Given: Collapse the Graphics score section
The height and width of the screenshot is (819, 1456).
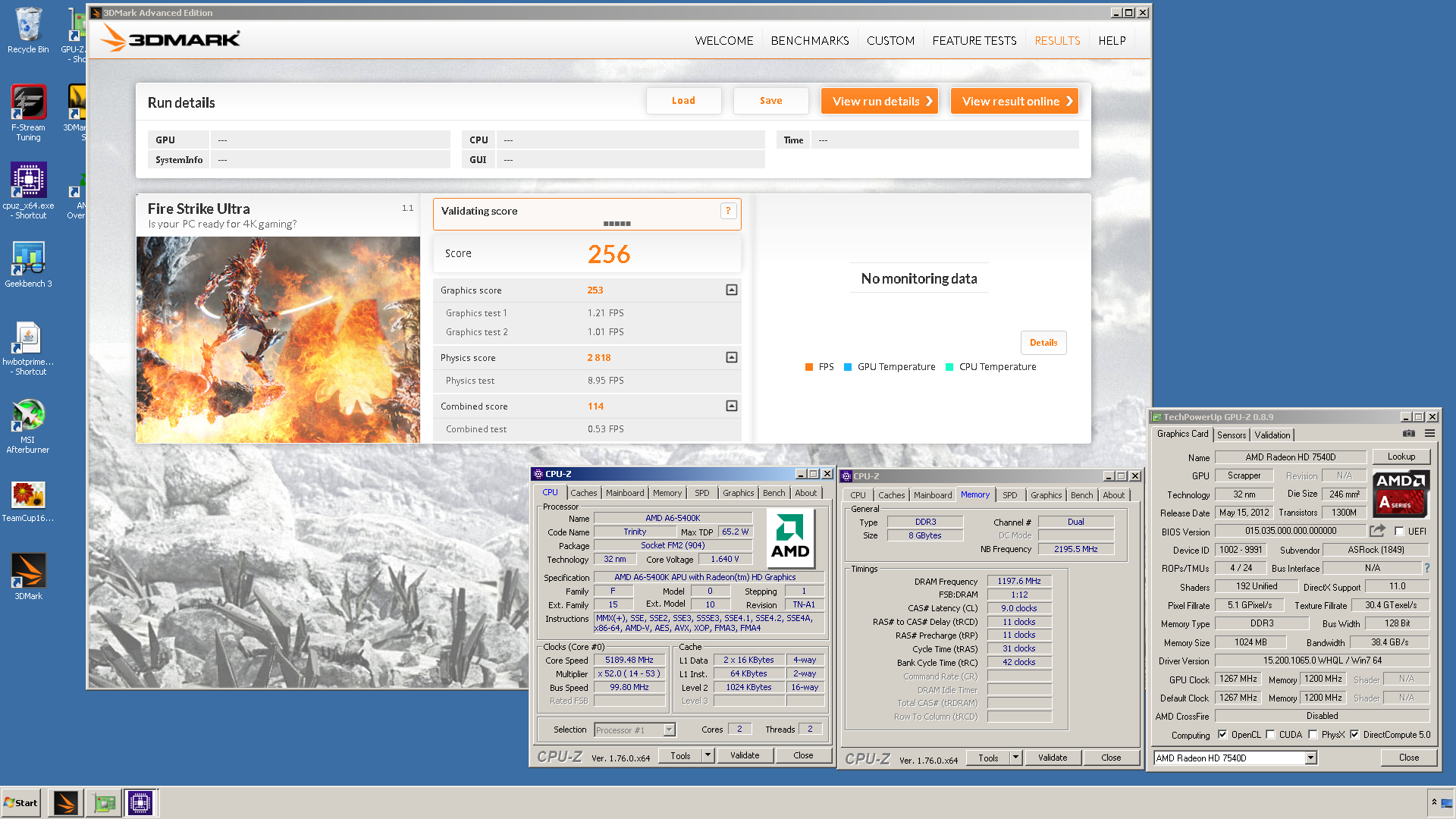Looking at the screenshot, I should tap(732, 290).
